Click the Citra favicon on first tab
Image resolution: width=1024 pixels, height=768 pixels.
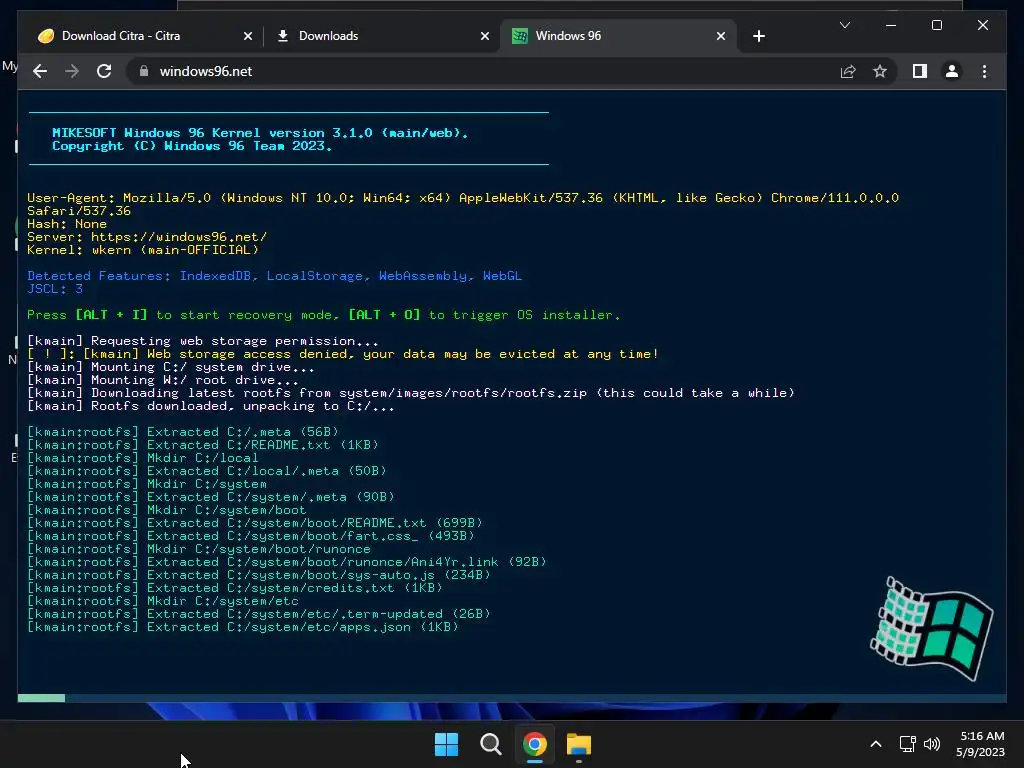coord(46,36)
